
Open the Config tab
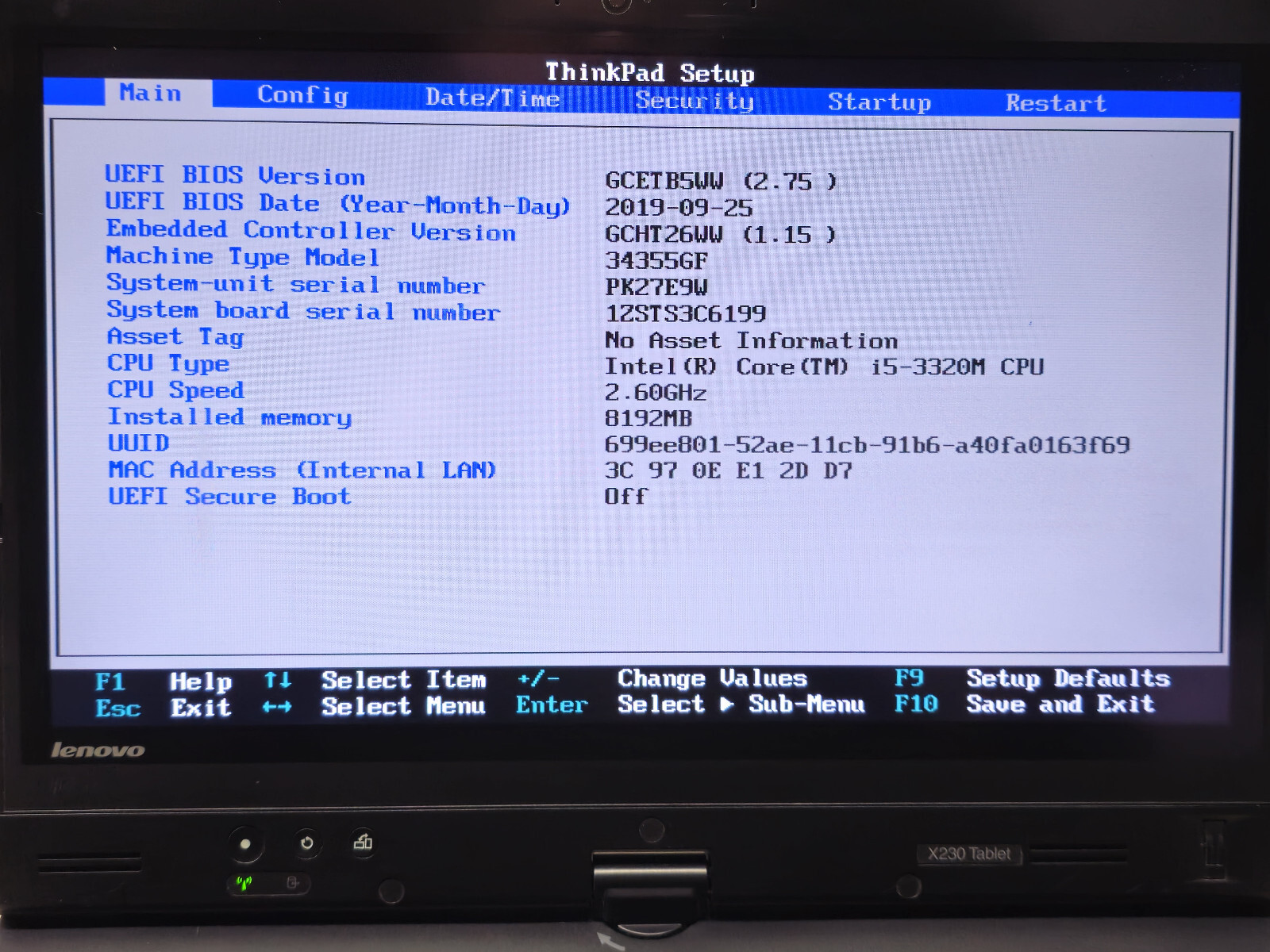pyautogui.click(x=302, y=95)
